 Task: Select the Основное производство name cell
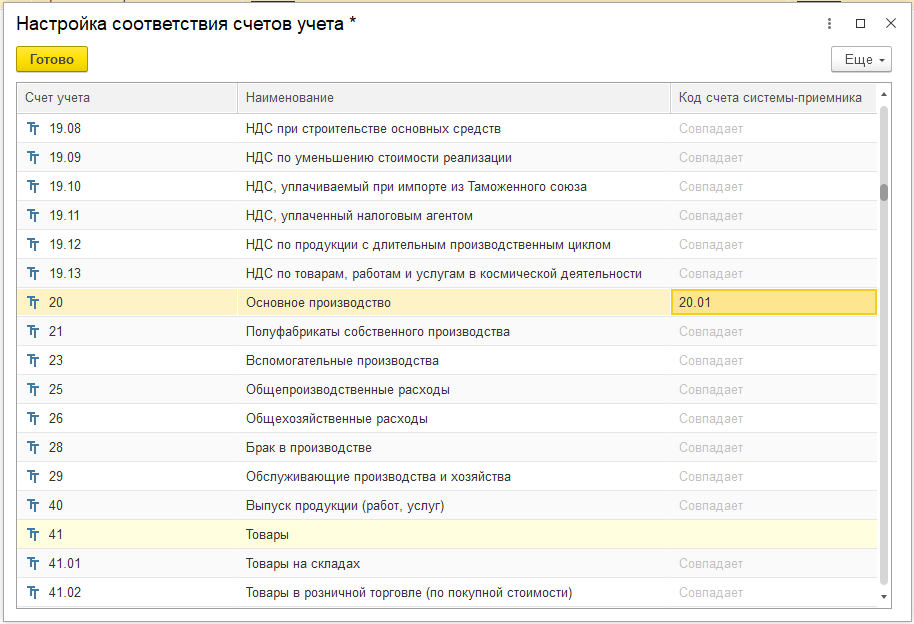click(454, 303)
